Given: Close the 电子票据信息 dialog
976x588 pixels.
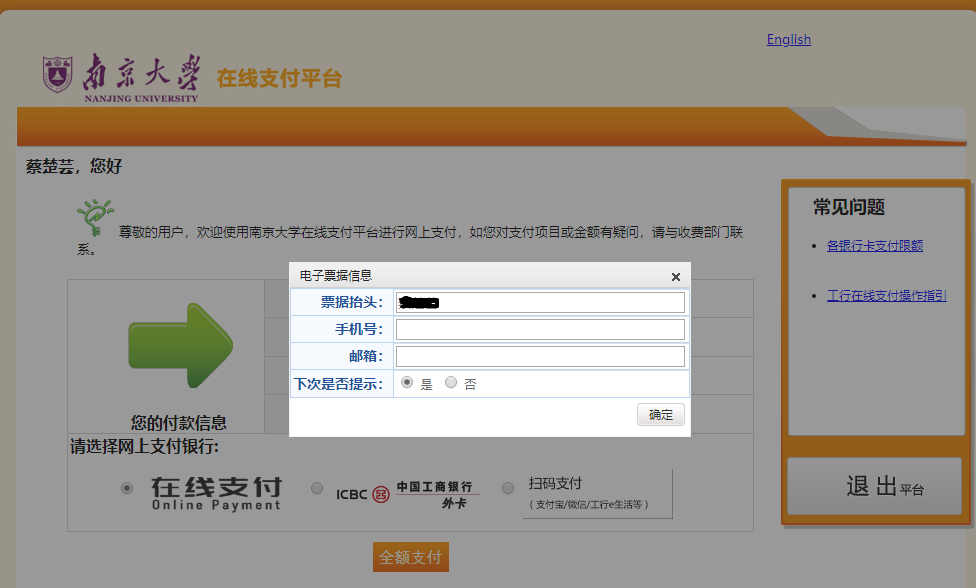Looking at the screenshot, I should coord(676,277).
